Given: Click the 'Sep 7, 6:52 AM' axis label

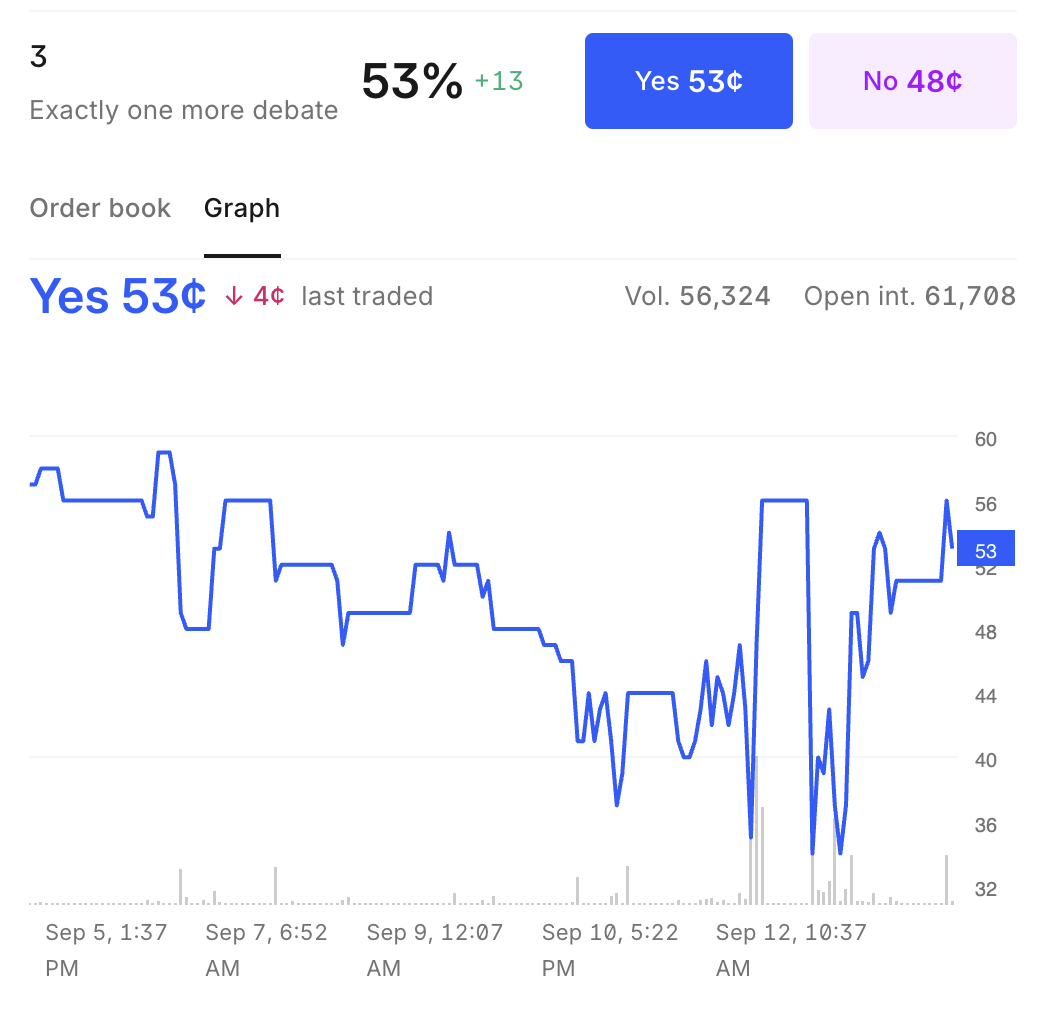Looking at the screenshot, I should (266, 950).
